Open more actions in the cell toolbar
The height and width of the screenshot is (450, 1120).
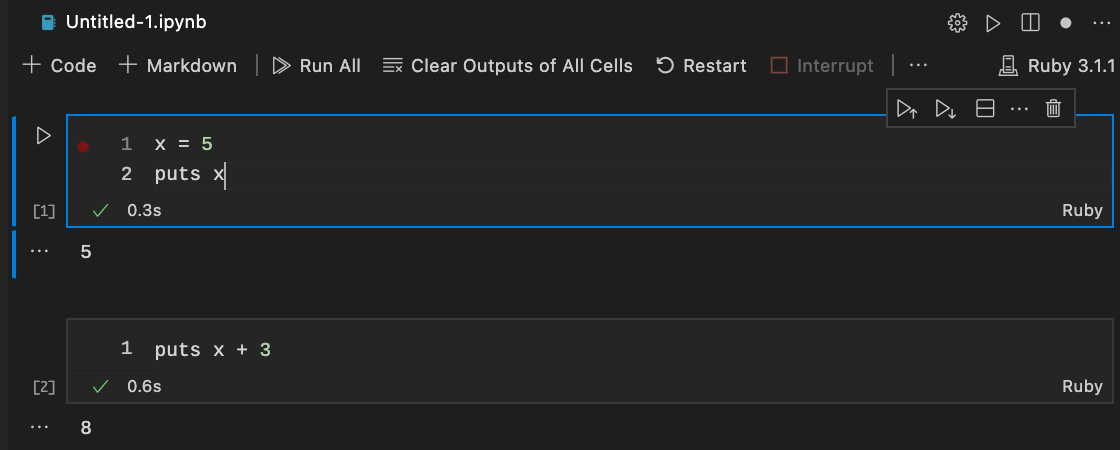1019,109
